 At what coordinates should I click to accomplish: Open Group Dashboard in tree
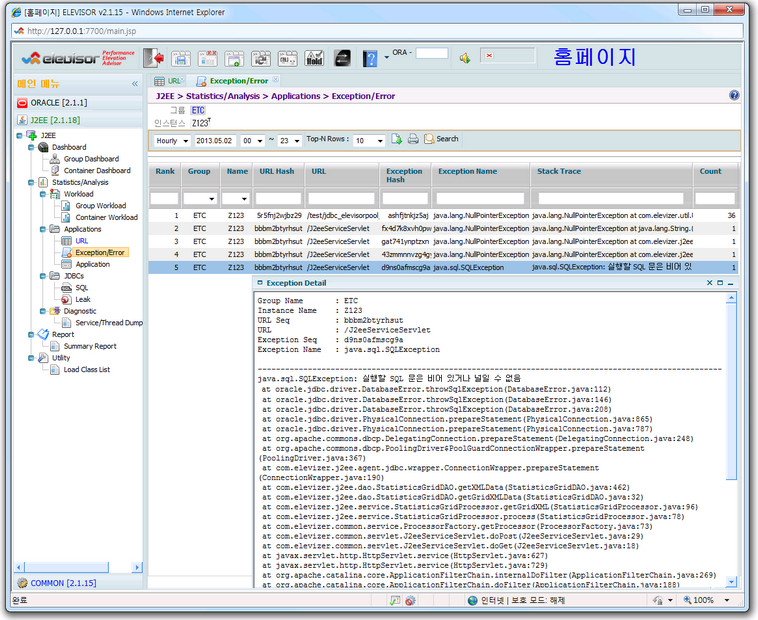coord(91,159)
